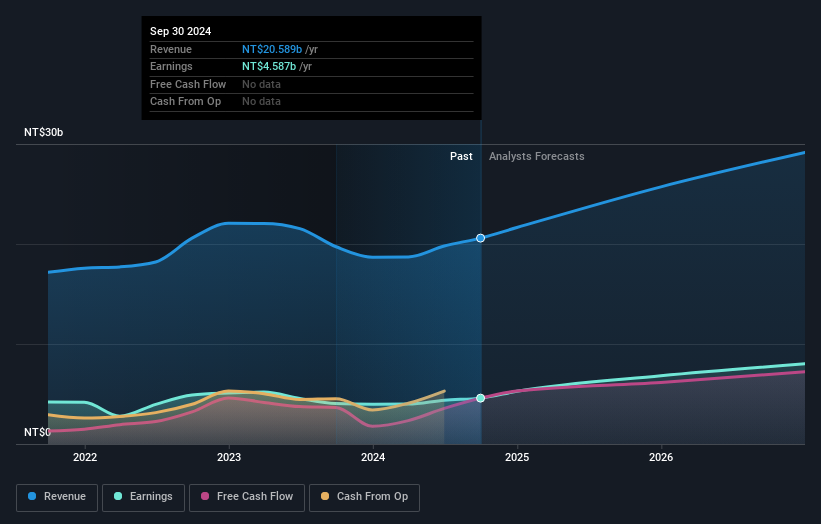Click the Cash From Op tooltip row label

[x=185, y=102]
